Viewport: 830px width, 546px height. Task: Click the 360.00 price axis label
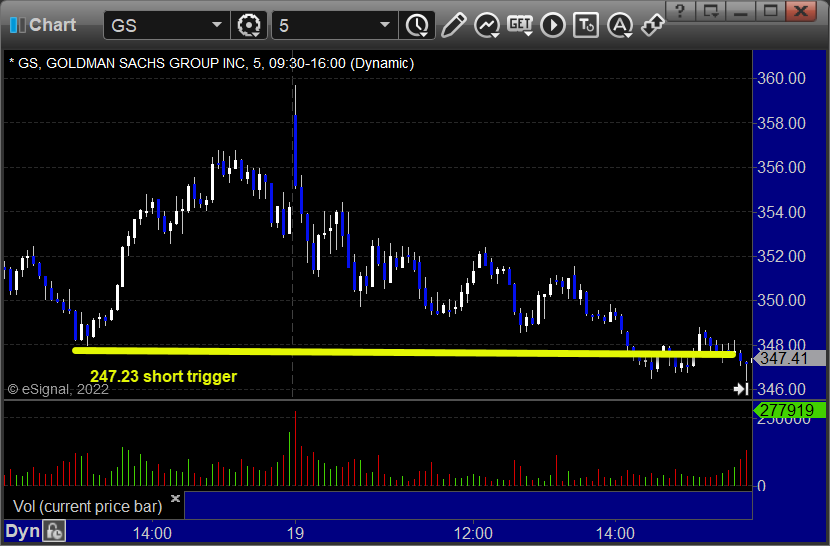pos(781,78)
